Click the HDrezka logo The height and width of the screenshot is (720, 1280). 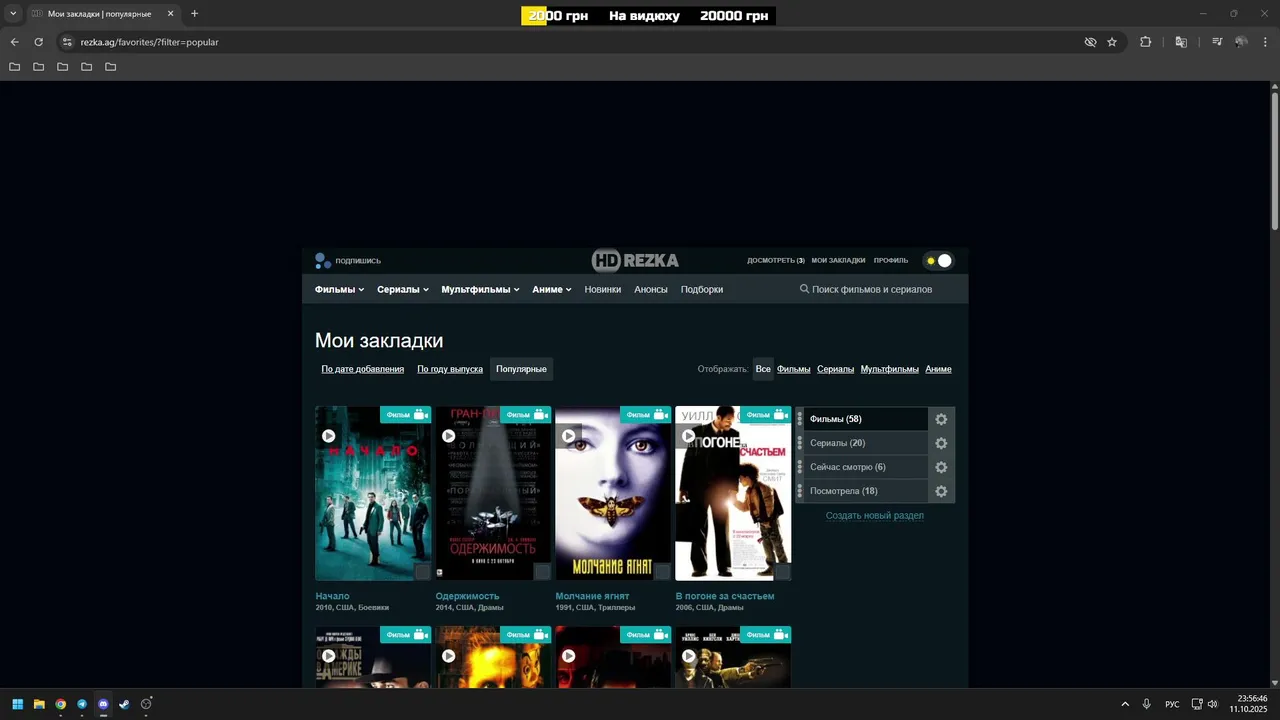pyautogui.click(x=635, y=261)
